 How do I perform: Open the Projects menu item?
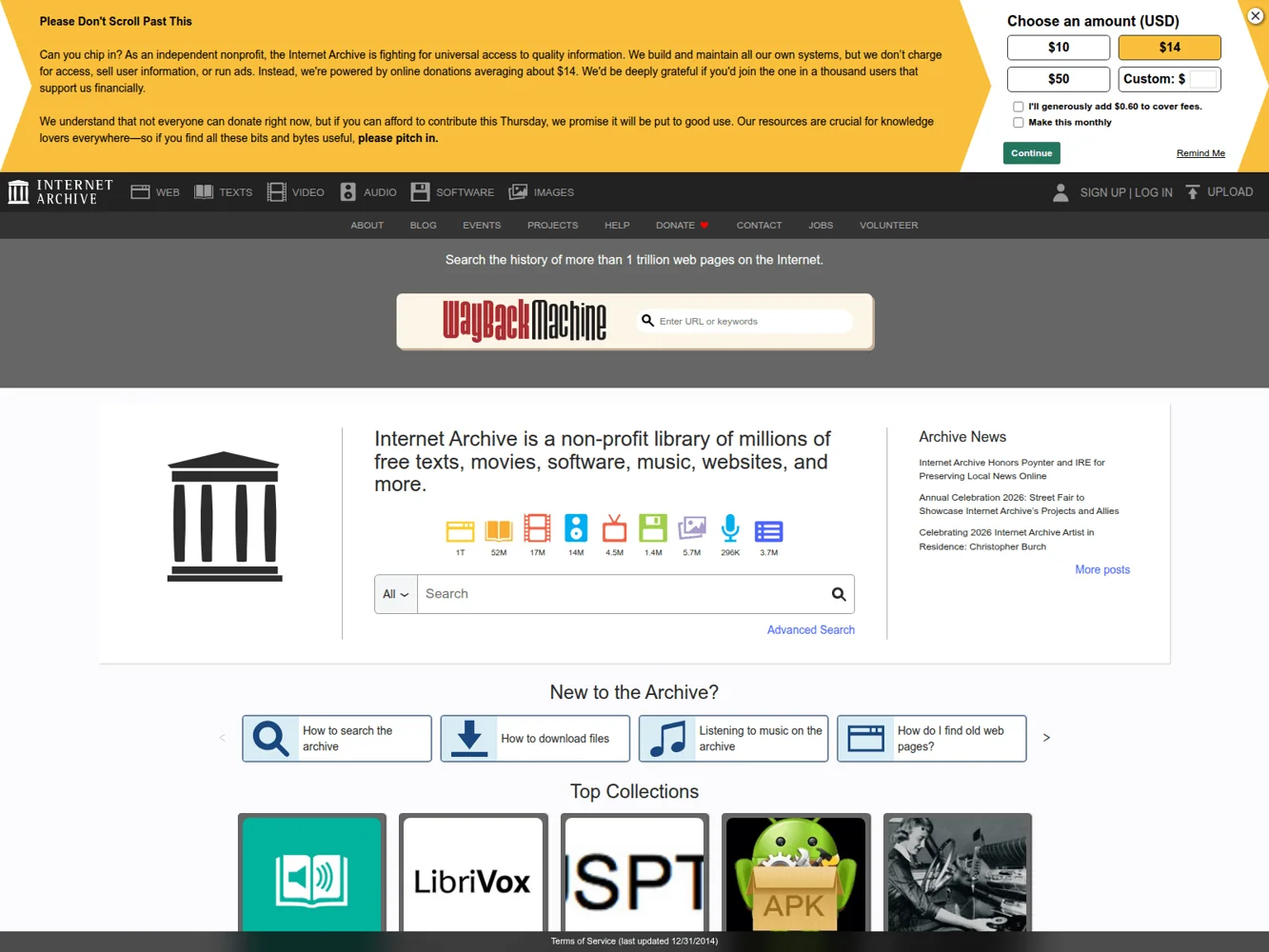pos(552,226)
